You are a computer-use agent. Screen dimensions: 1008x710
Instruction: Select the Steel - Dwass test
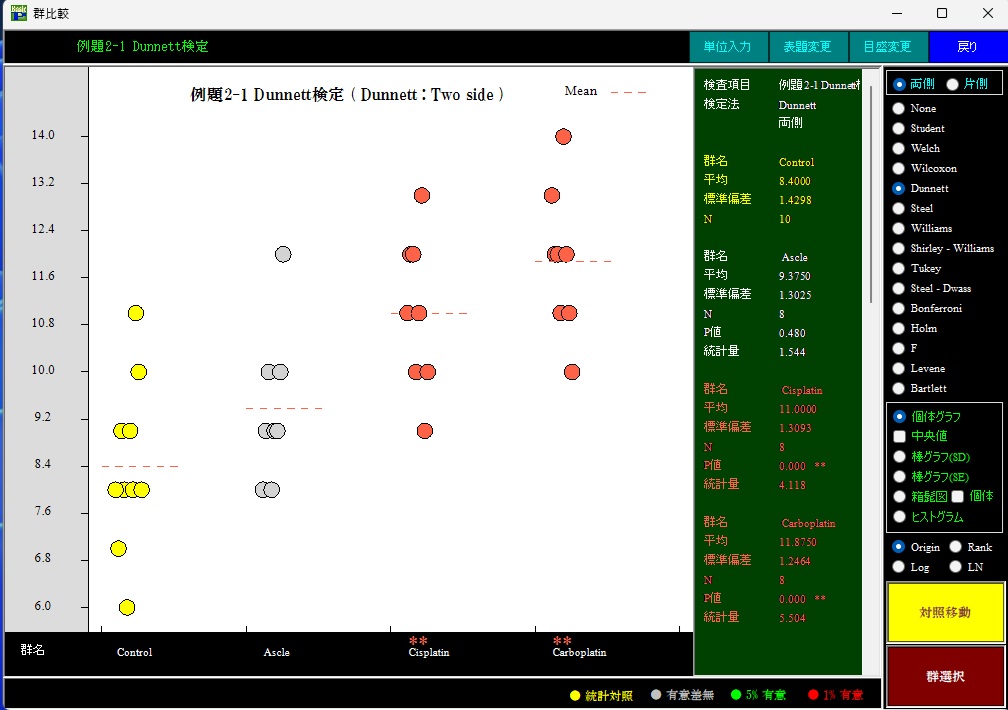(x=897, y=288)
